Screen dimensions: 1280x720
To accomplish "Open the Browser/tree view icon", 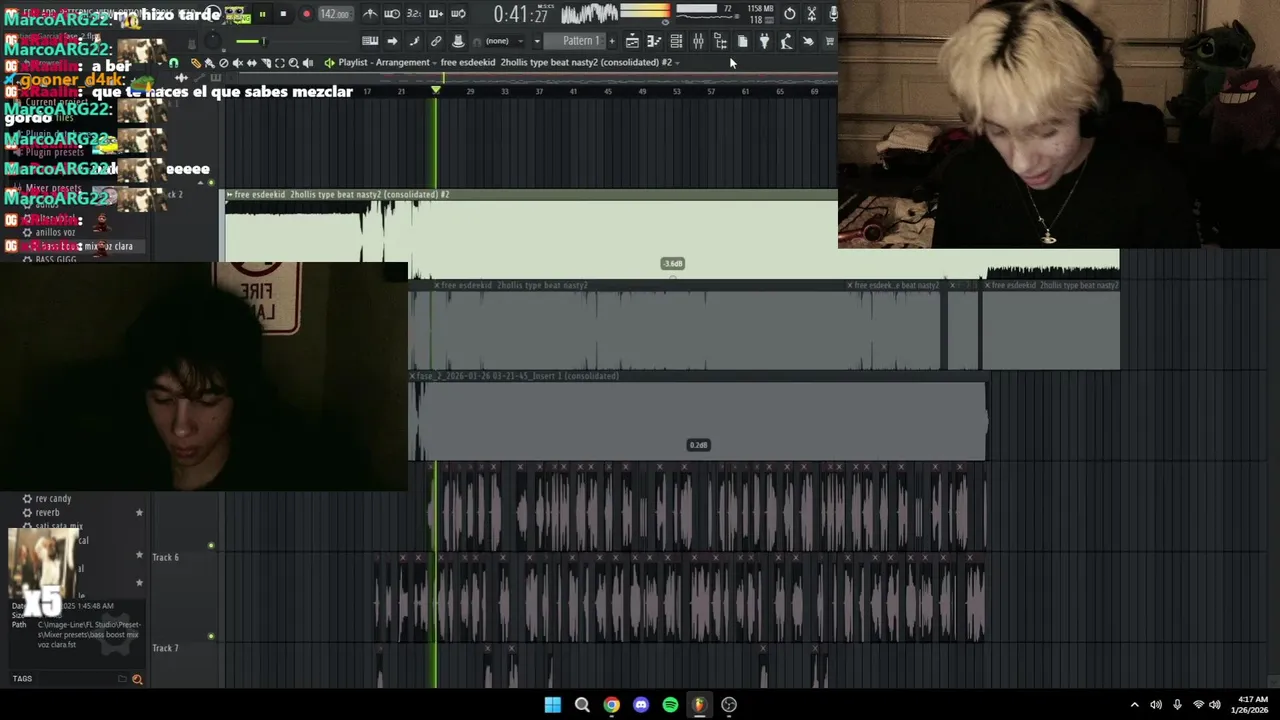I will pos(720,41).
